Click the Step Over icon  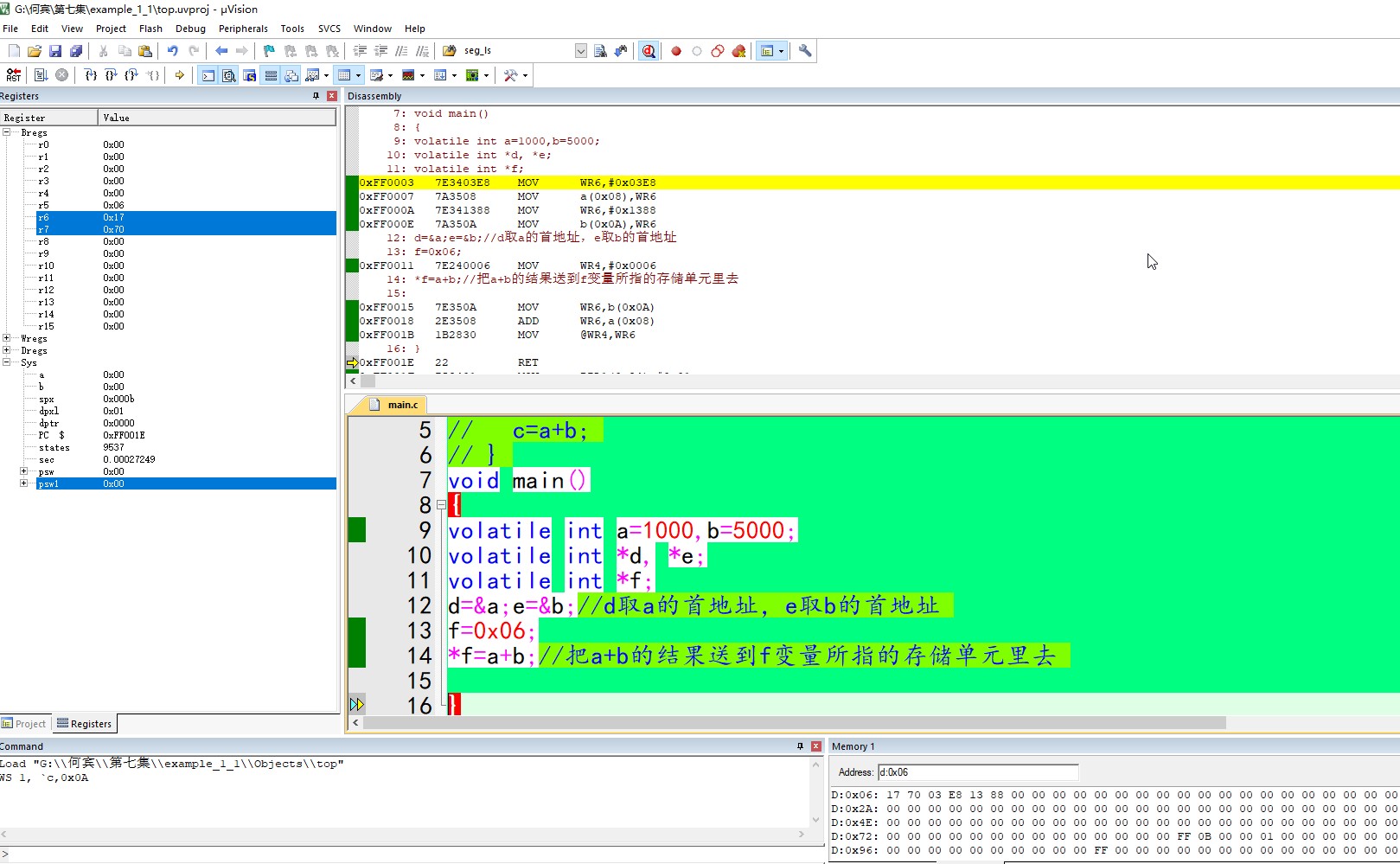(111, 75)
